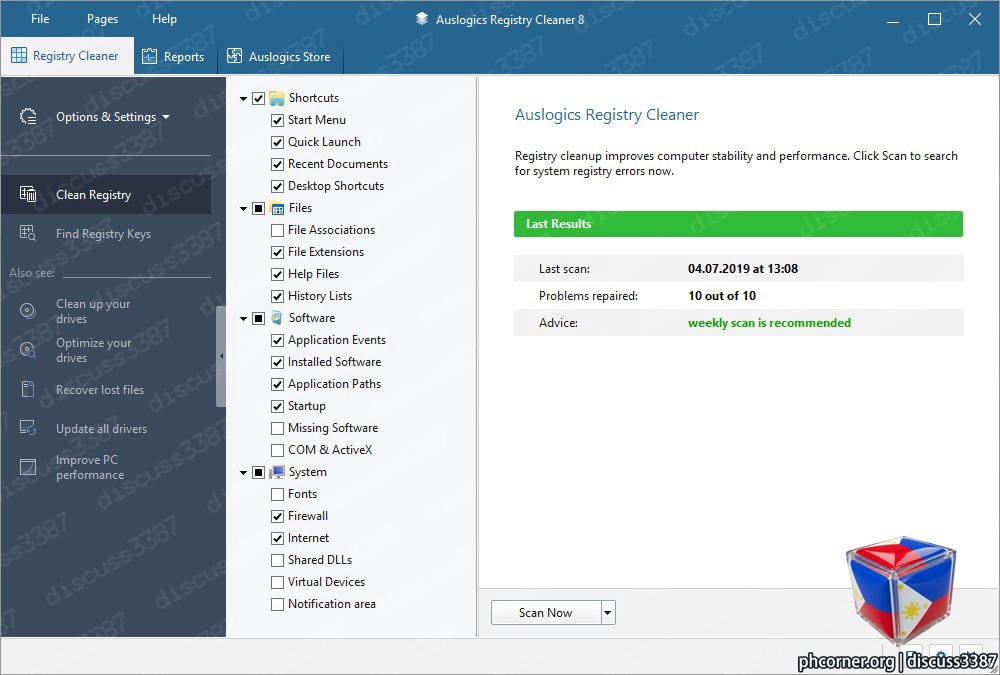This screenshot has height=675, width=1000.
Task: Open the File menu
Action: pyautogui.click(x=40, y=19)
